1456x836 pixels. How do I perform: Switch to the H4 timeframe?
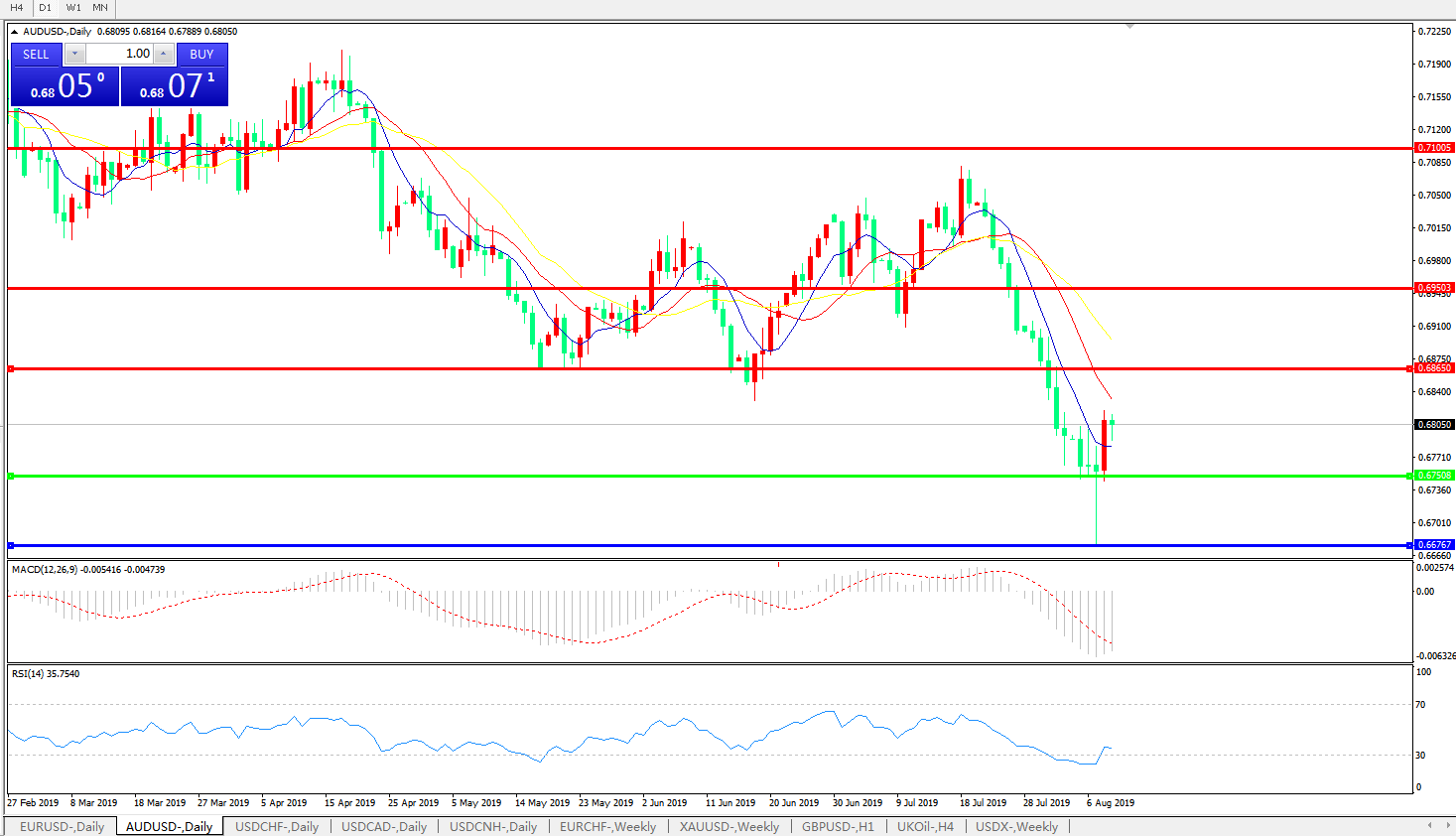pyautogui.click(x=17, y=7)
